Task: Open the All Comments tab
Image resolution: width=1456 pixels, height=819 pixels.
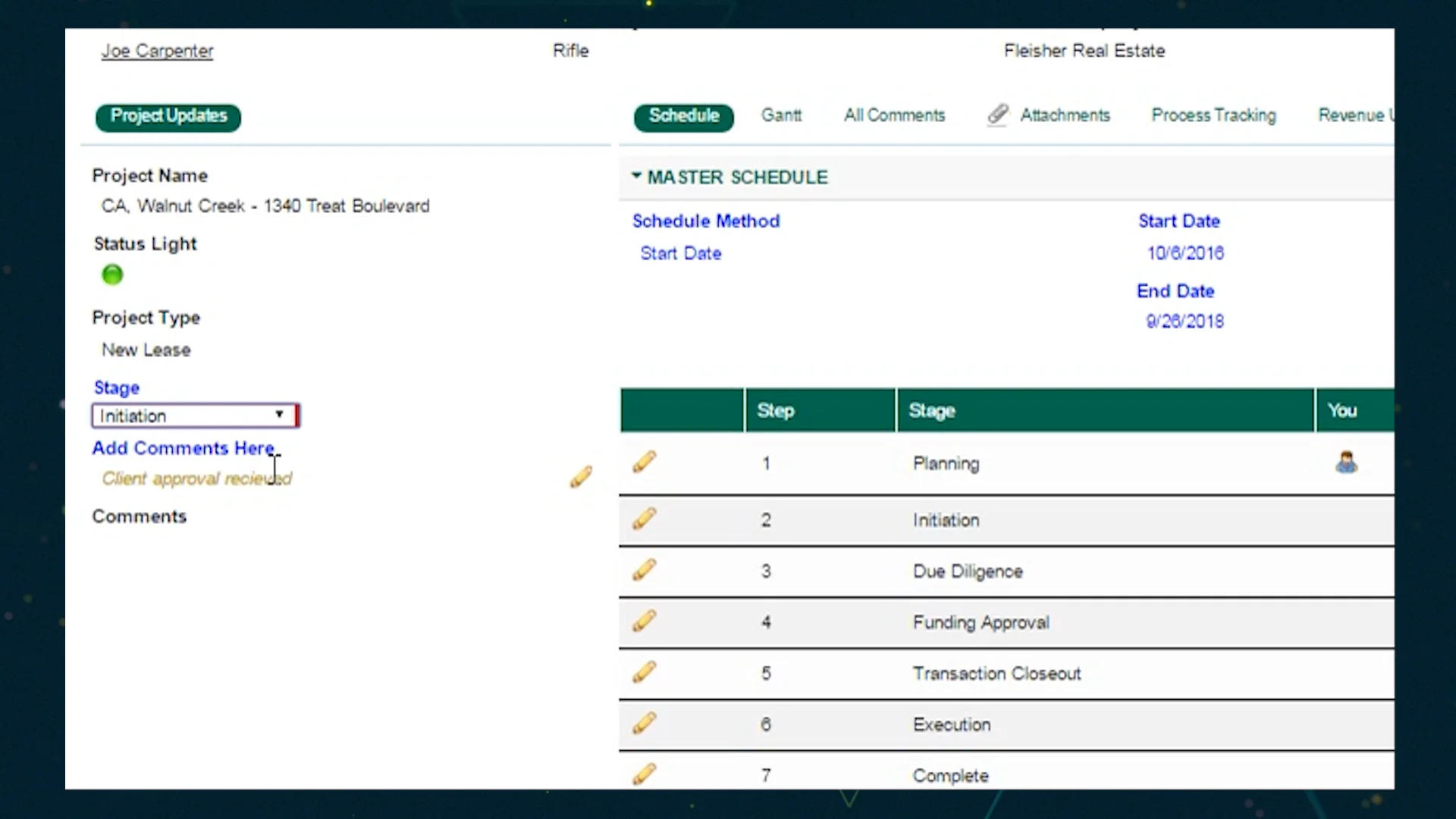Action: point(895,115)
